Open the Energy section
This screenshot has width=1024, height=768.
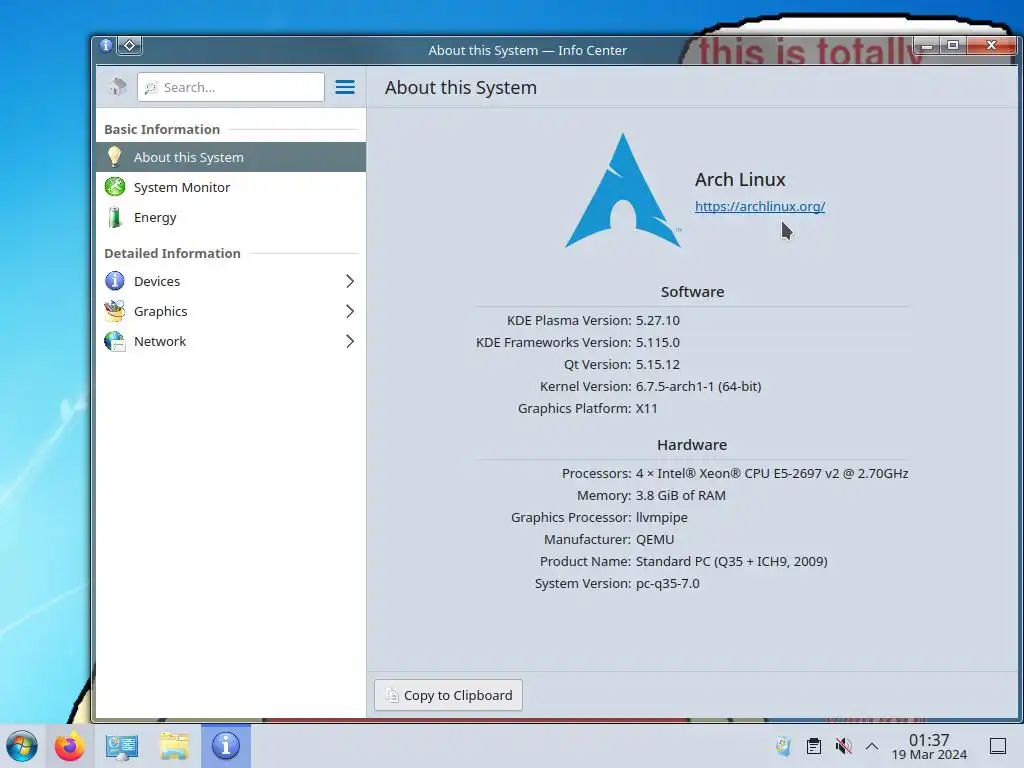[231, 217]
